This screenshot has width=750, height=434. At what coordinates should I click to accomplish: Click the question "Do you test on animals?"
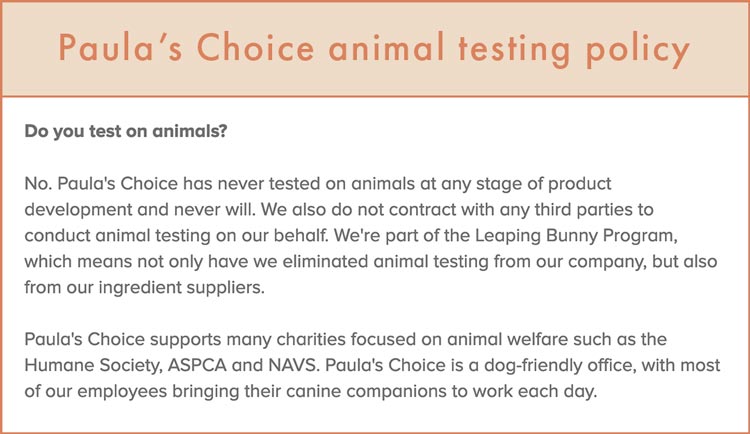tap(126, 131)
